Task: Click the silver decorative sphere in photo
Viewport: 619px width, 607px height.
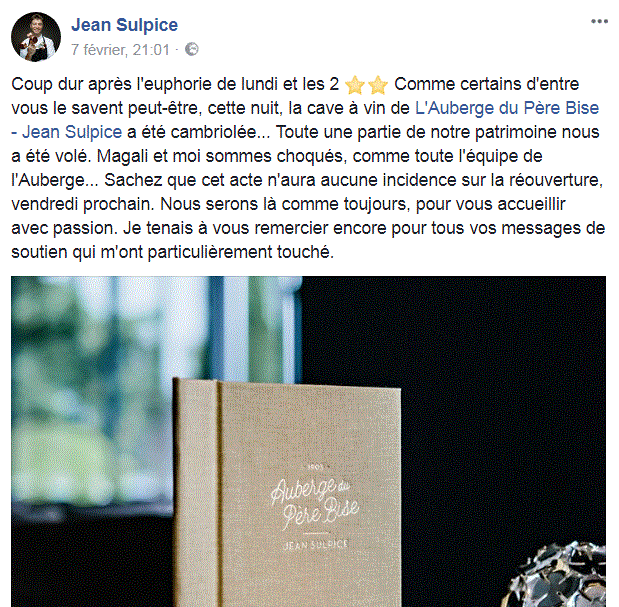Action: pyautogui.click(x=557, y=574)
